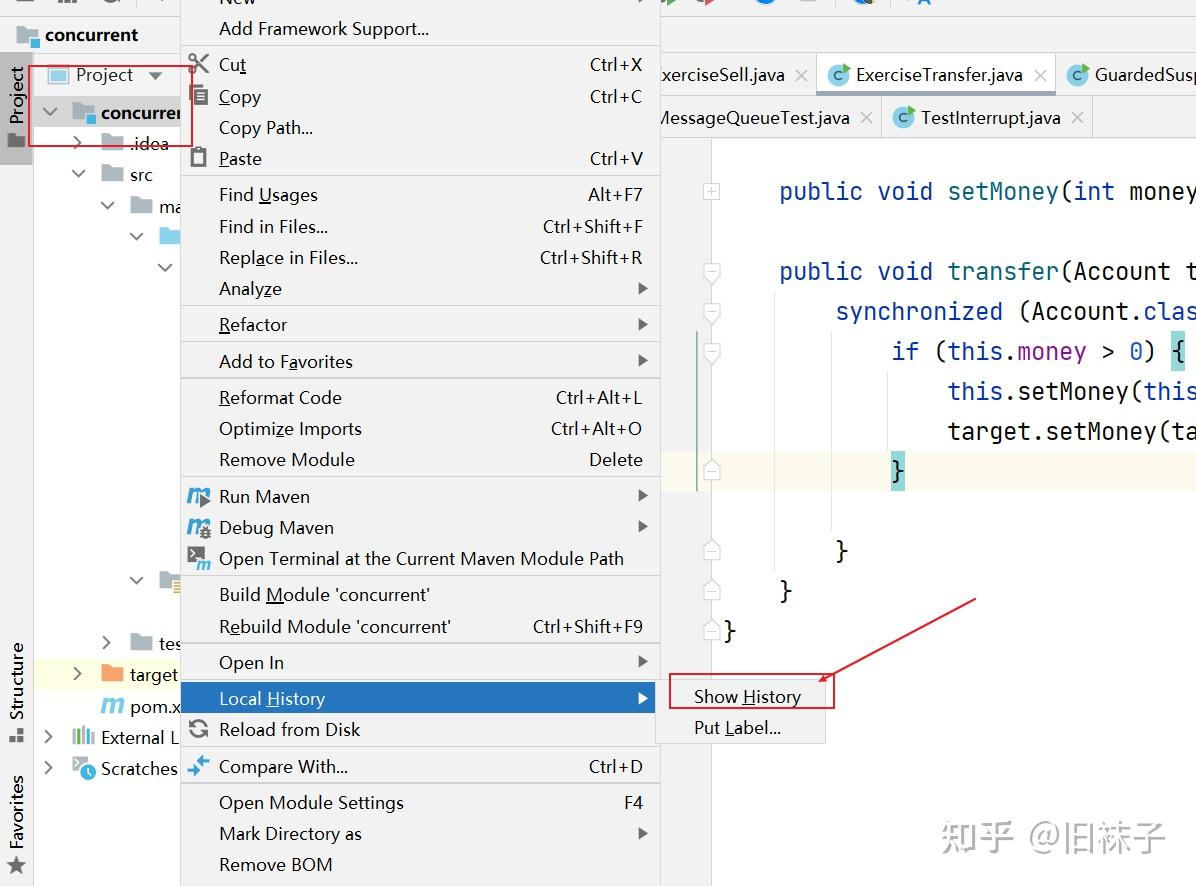Expand the External Libraries node
Image resolution: width=1196 pixels, height=886 pixels.
click(x=49, y=737)
